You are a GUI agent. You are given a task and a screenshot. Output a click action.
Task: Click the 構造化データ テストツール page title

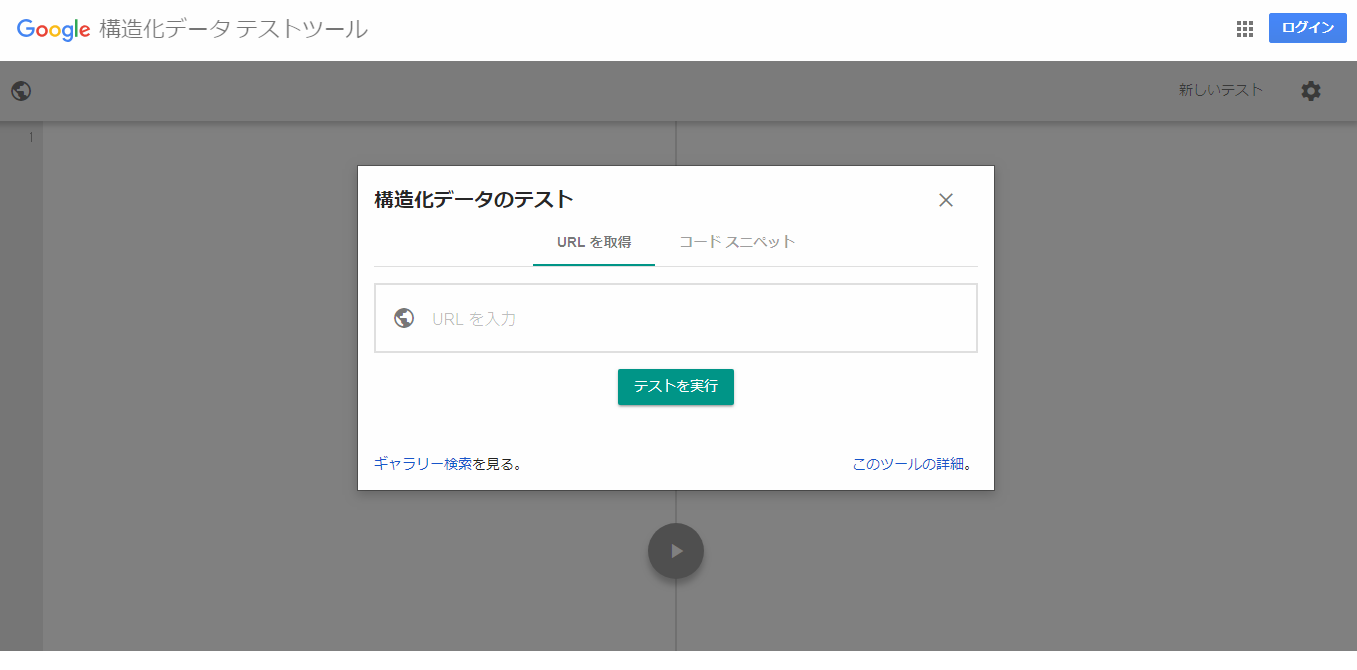pos(234,30)
